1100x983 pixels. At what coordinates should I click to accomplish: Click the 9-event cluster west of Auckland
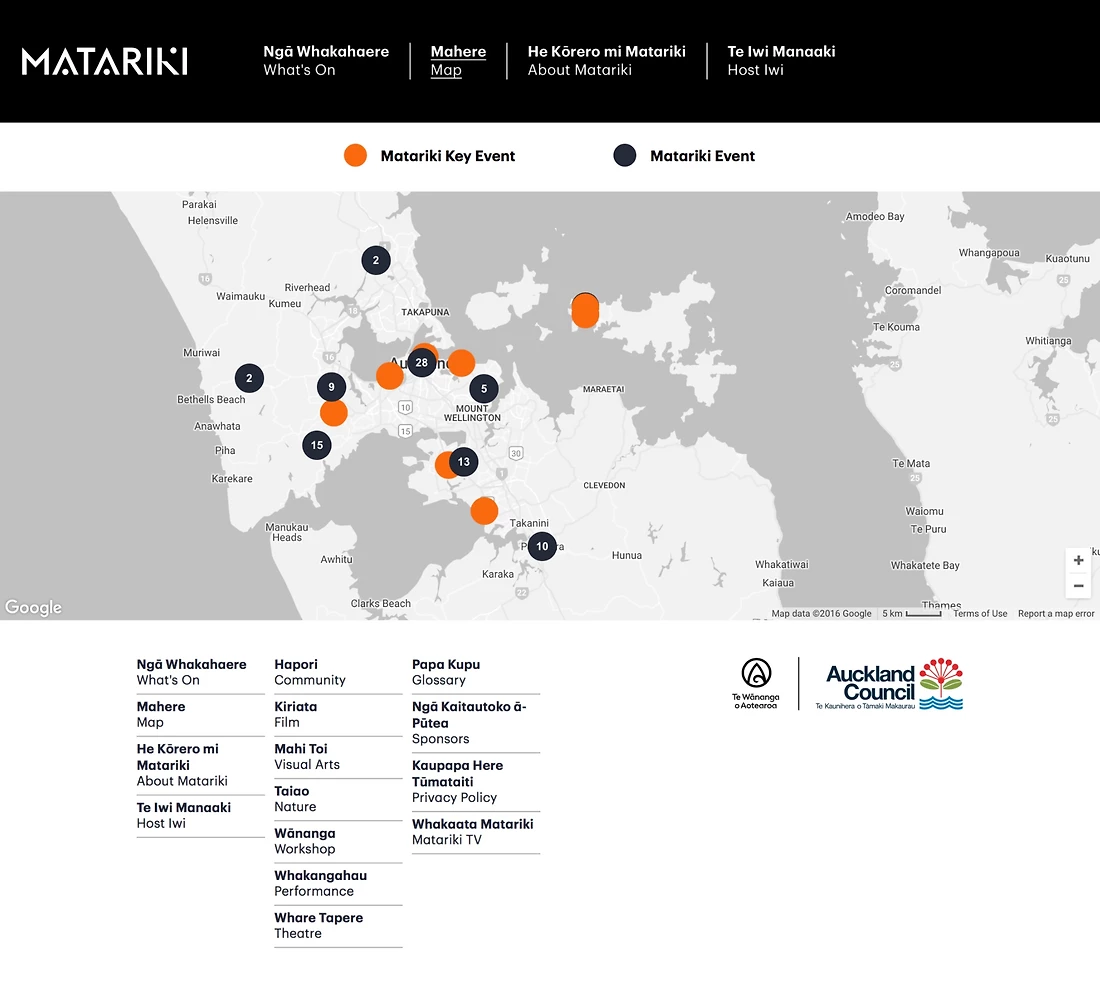331,386
